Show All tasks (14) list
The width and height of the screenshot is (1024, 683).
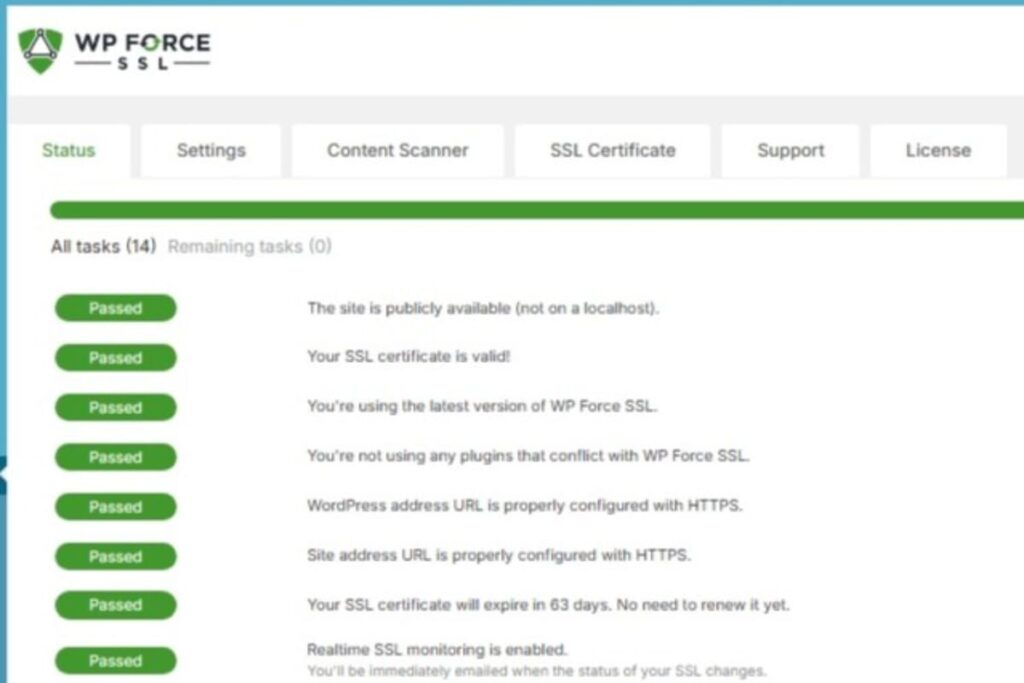pos(104,246)
